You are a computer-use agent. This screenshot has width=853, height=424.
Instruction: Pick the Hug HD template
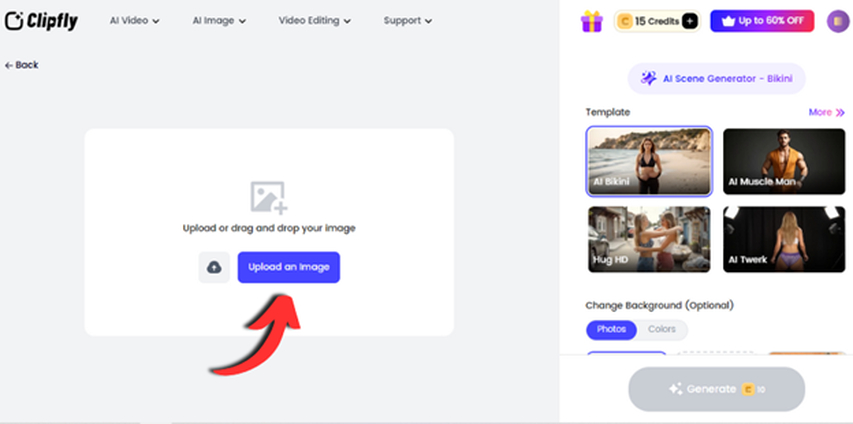pyautogui.click(x=649, y=239)
